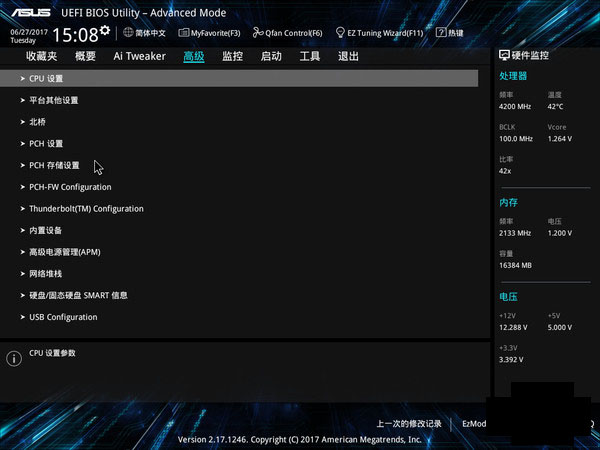Image resolution: width=600 pixels, height=450 pixels.
Task: Click +12V reading 12.288 V
Action: (x=513, y=328)
